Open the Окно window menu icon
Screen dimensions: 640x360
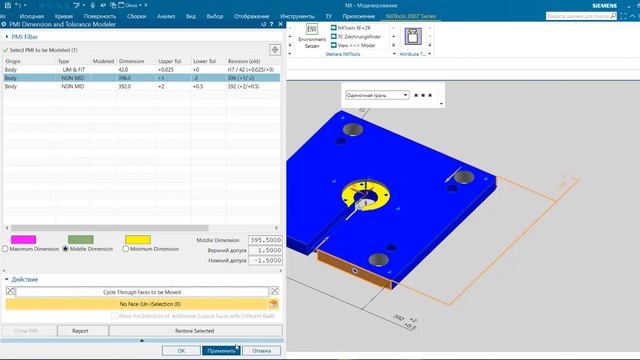pos(121,5)
